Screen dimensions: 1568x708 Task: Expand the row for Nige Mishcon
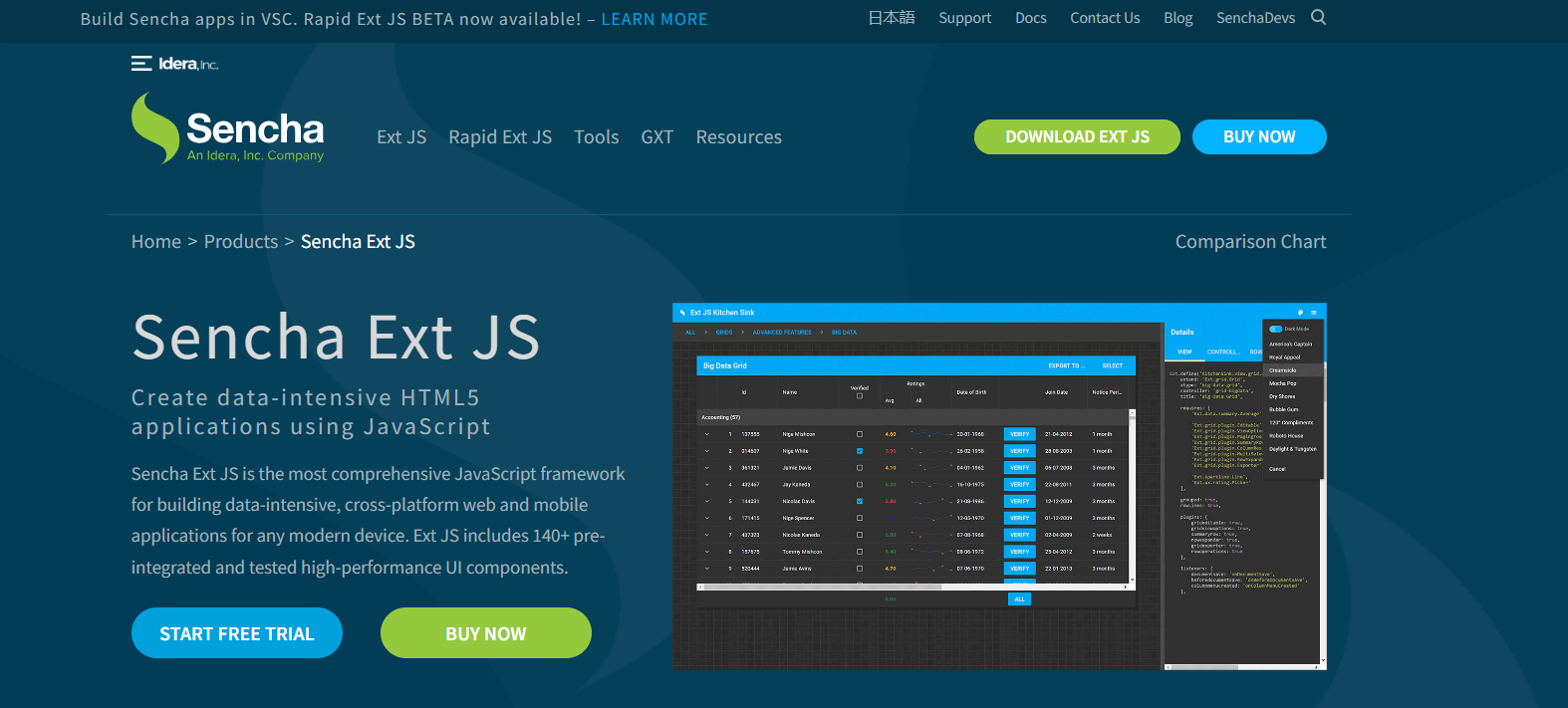[x=707, y=434]
